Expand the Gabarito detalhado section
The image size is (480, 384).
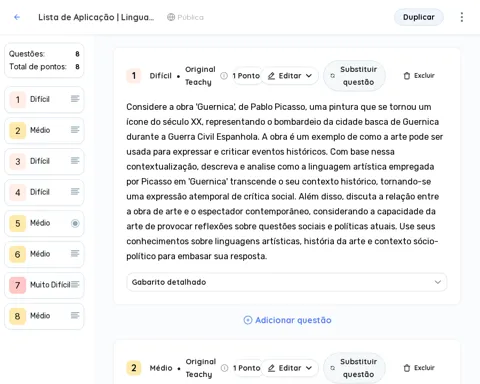coord(287,282)
